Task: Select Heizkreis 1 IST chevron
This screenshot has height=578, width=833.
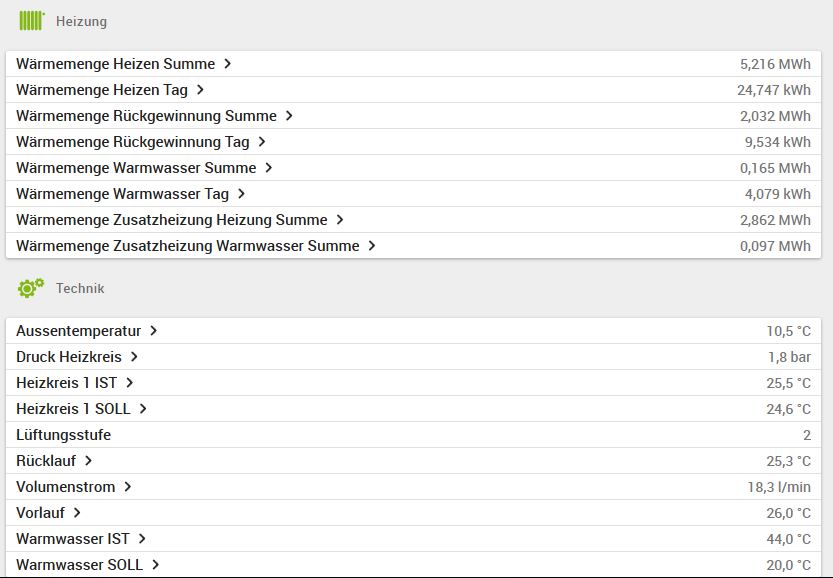Action: (x=130, y=383)
